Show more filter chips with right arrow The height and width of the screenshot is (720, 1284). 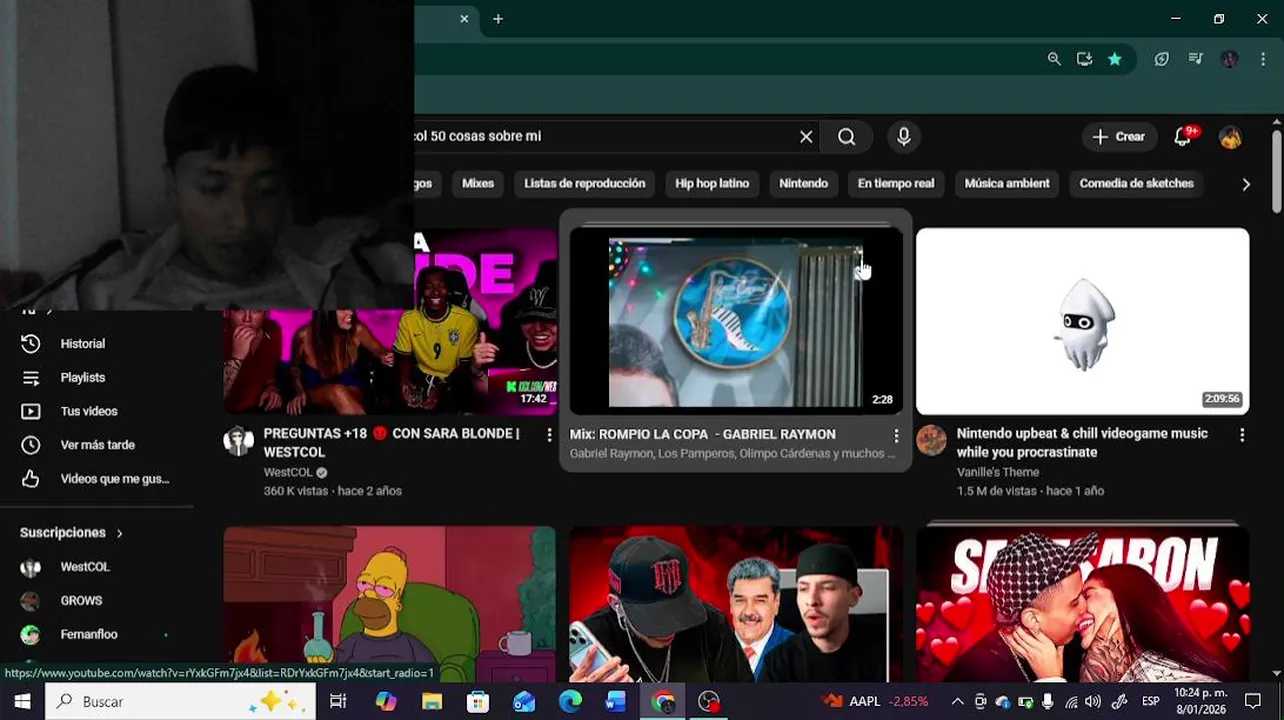(1246, 184)
